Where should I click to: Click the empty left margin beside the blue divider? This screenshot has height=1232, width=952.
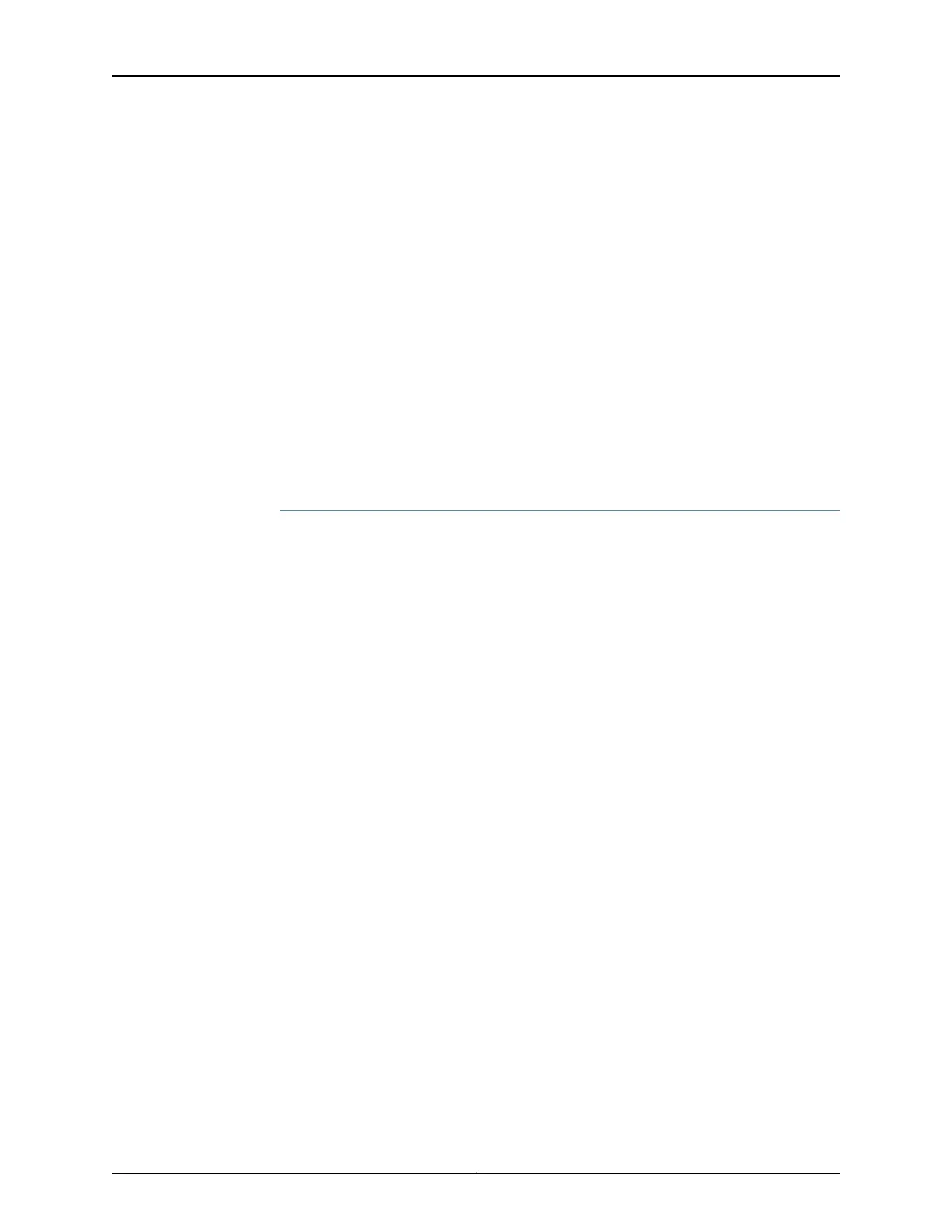pos(195,510)
